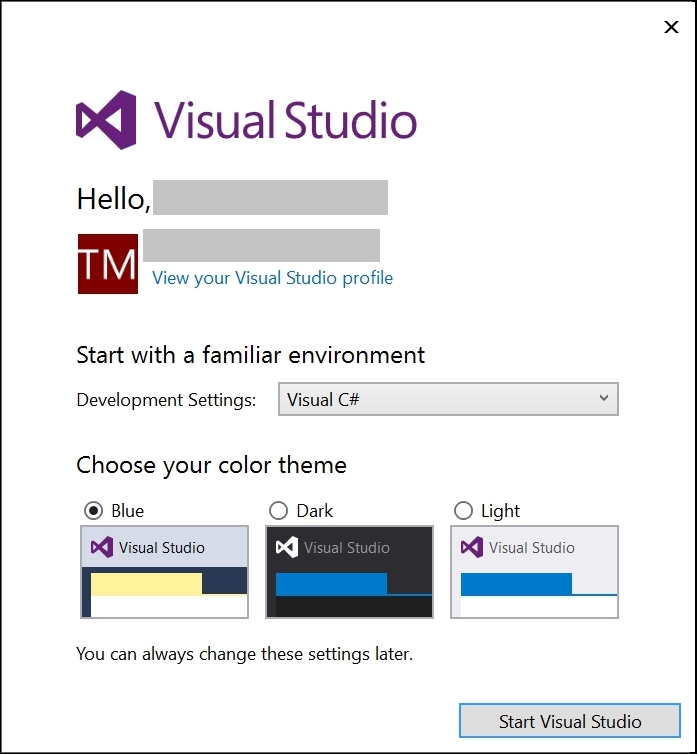Click the TM user avatar tile
Screen dimensions: 697x754
click(108, 264)
